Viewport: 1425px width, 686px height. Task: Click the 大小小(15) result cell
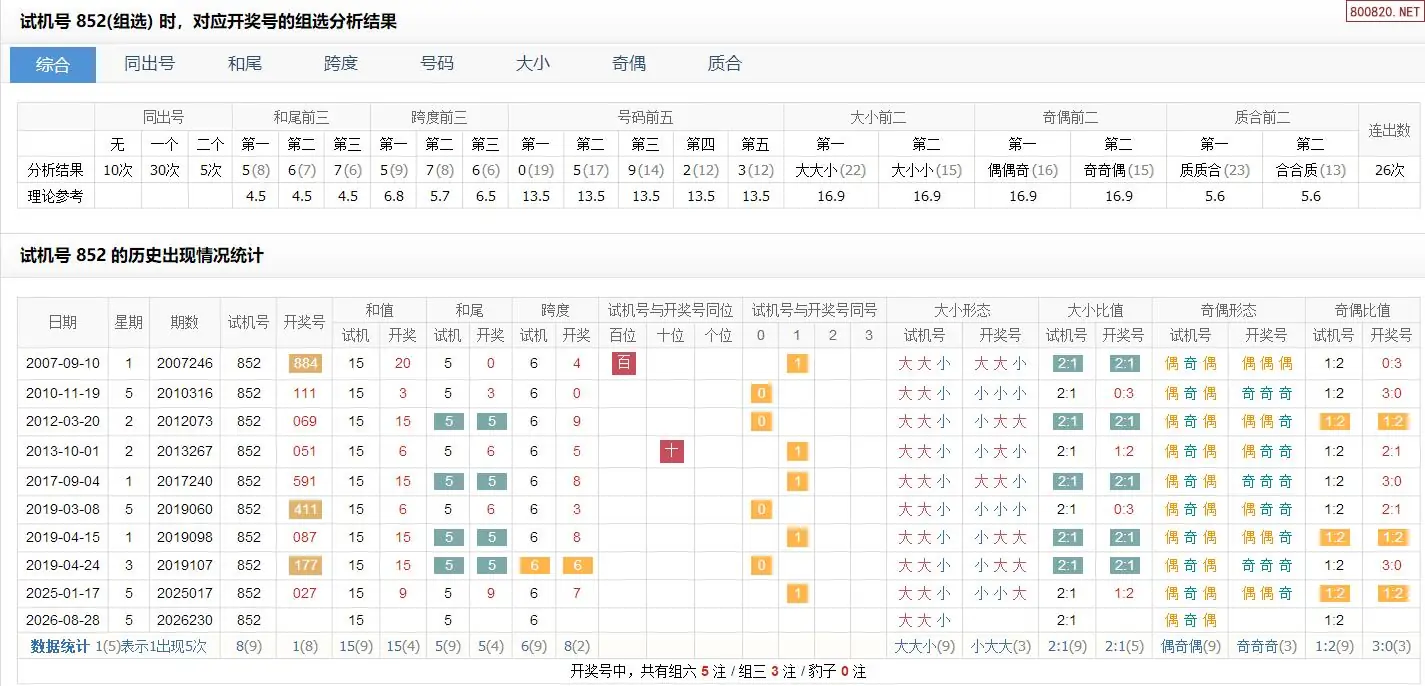926,171
